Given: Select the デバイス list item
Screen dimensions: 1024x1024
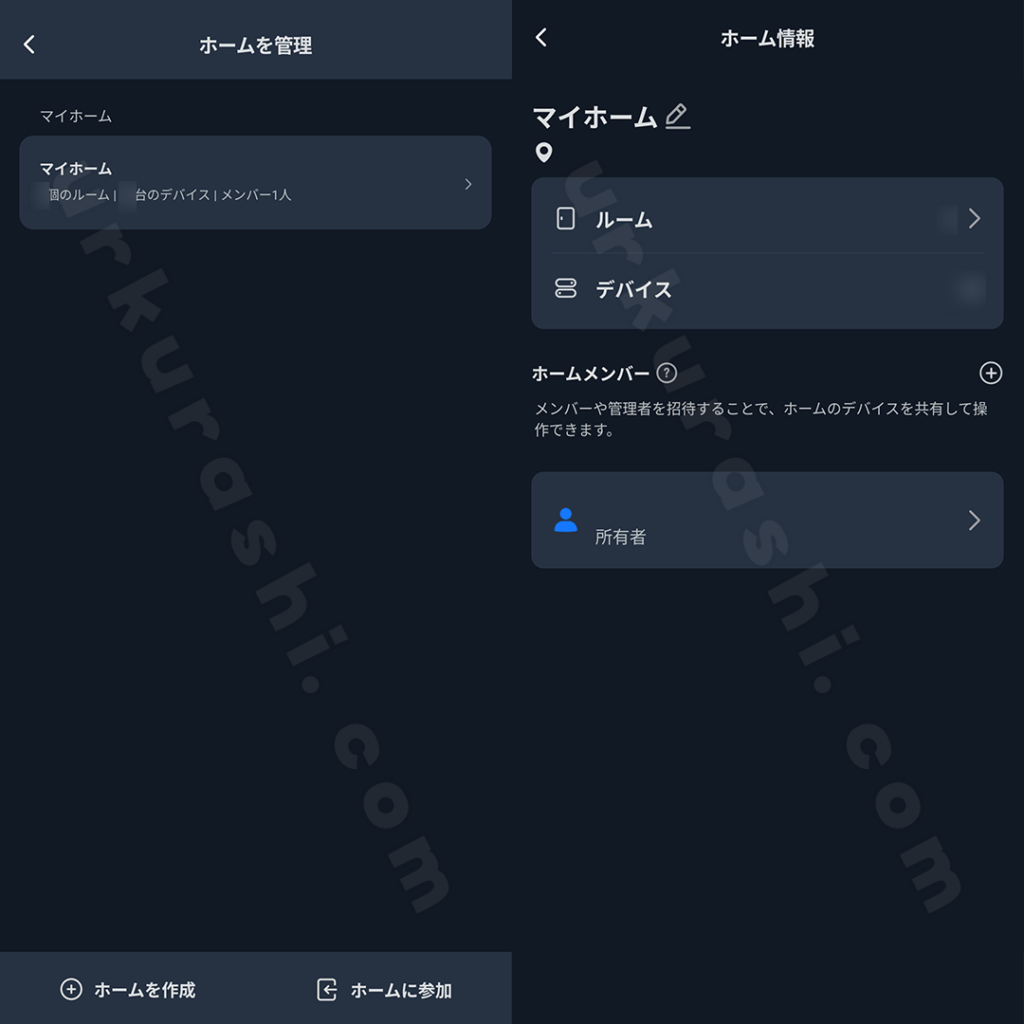Looking at the screenshot, I should [x=767, y=291].
